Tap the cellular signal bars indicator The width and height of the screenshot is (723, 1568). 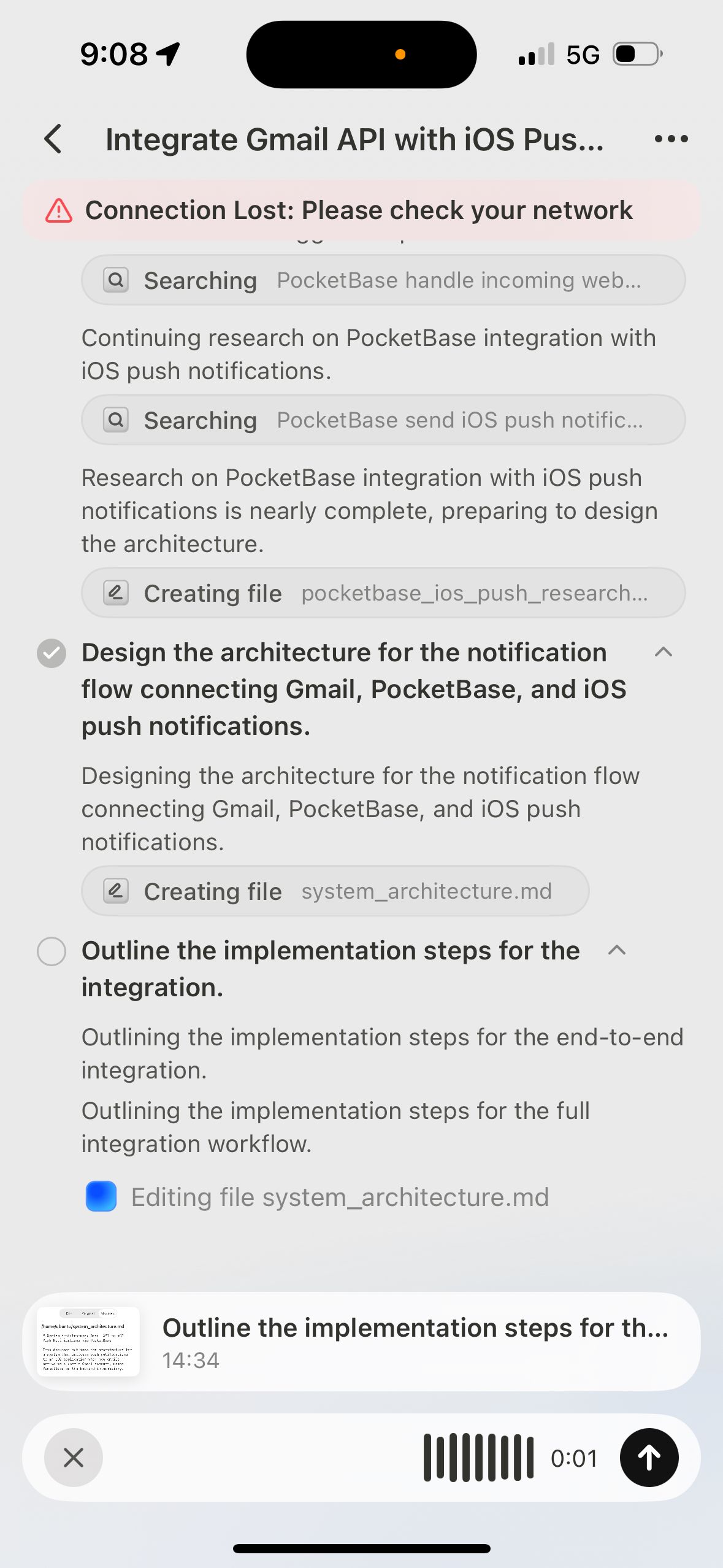click(537, 55)
